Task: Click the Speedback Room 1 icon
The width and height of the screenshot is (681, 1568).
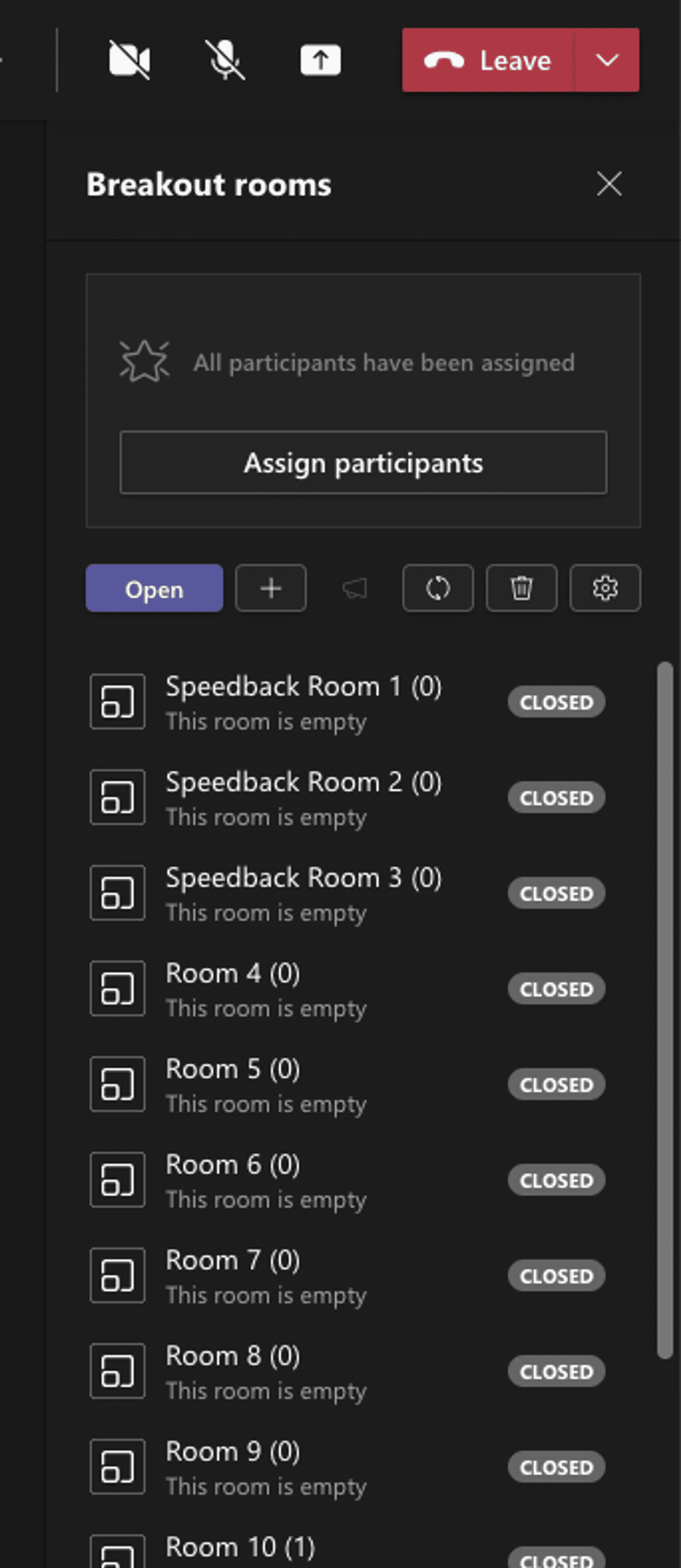Action: pyautogui.click(x=117, y=701)
